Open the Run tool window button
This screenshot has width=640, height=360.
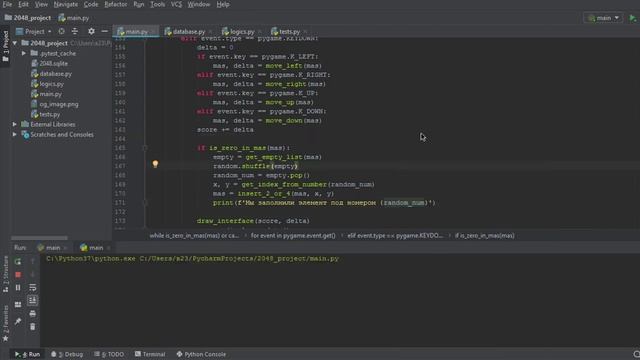point(27,354)
